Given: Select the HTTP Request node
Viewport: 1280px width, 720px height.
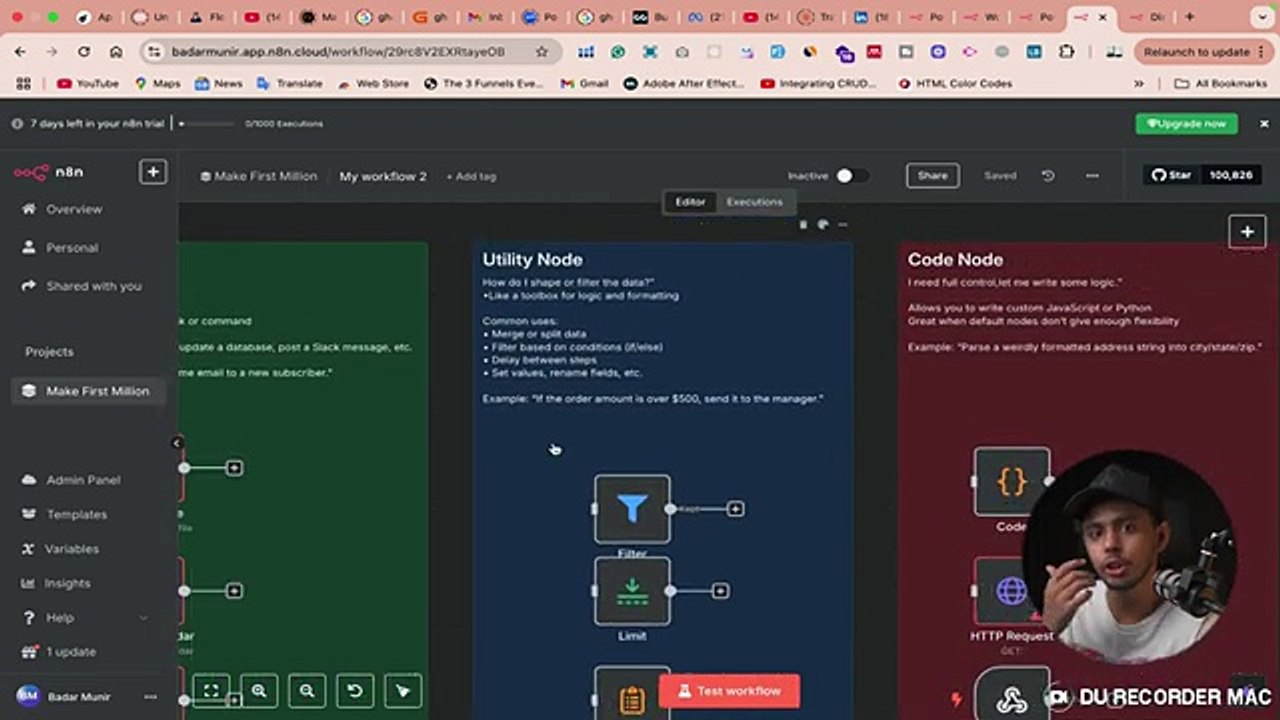Looking at the screenshot, I should tap(1012, 591).
